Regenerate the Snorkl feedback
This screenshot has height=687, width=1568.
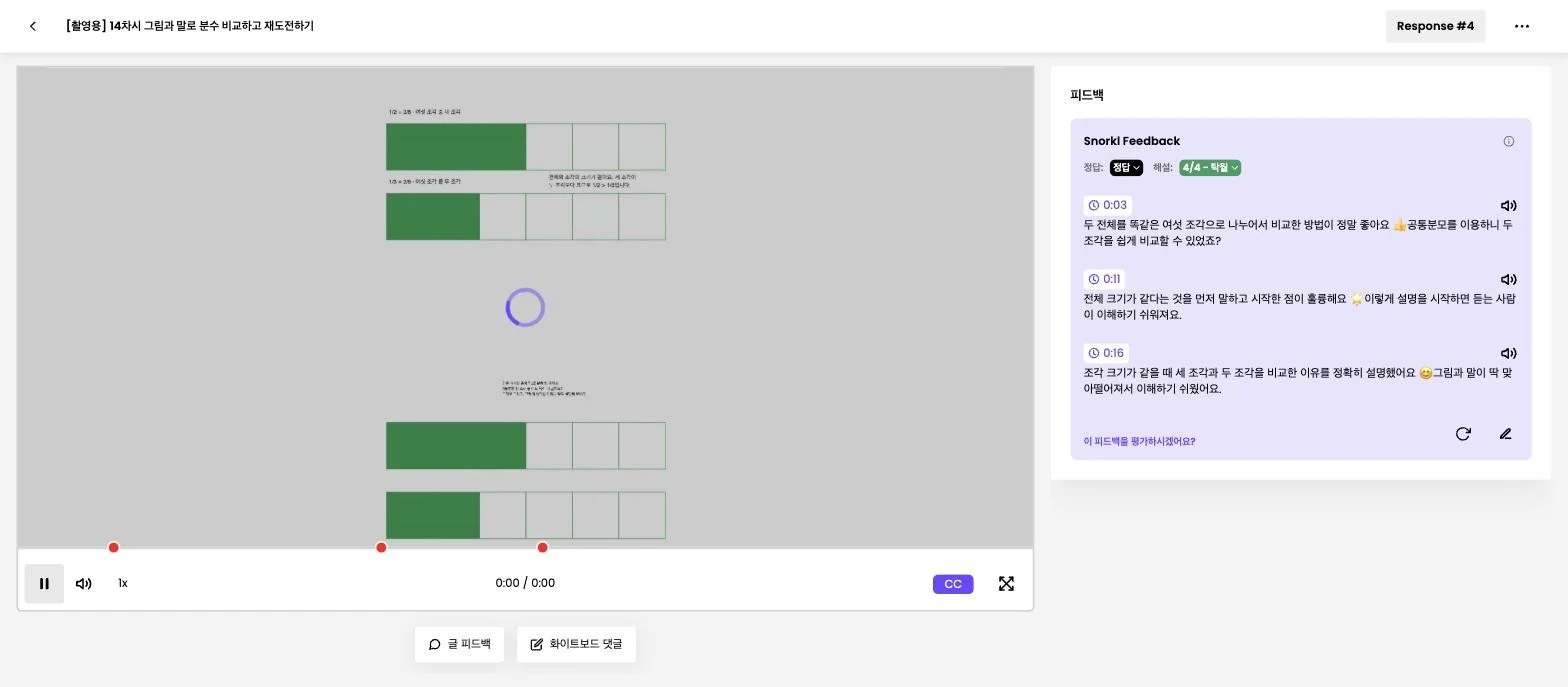[1463, 434]
